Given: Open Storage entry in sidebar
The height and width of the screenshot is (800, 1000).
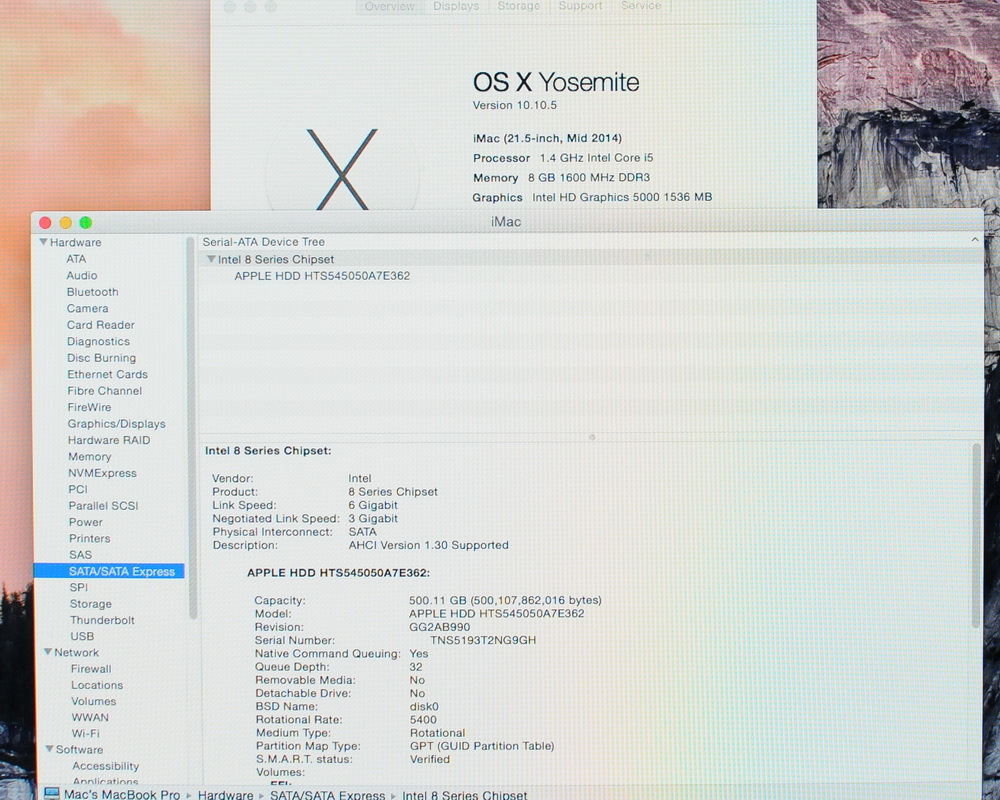Looking at the screenshot, I should pos(91,604).
